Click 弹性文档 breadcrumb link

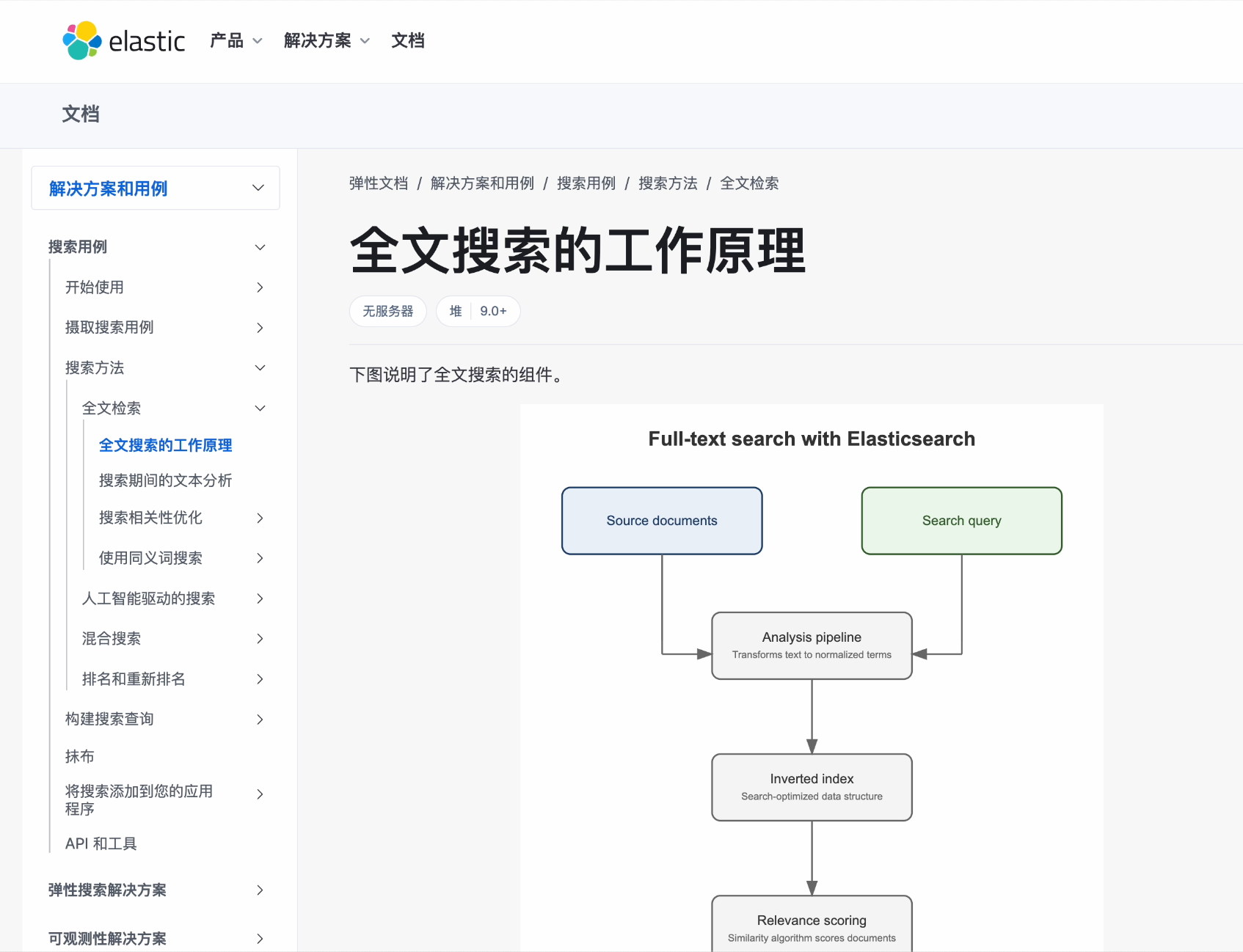[379, 183]
